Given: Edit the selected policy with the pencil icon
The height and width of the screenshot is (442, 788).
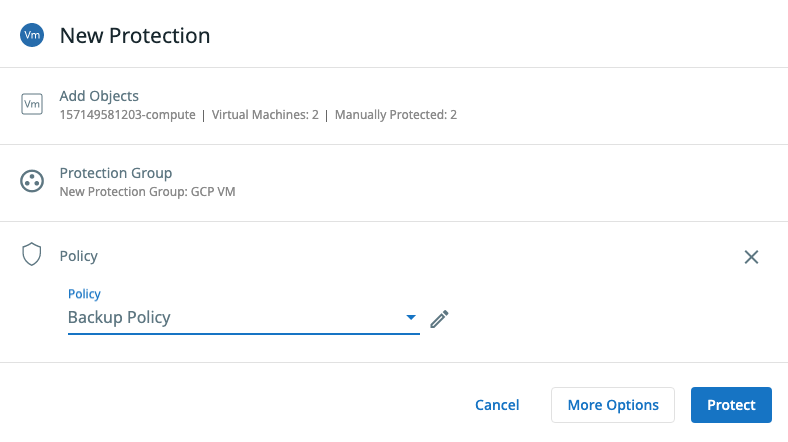Looking at the screenshot, I should [439, 319].
